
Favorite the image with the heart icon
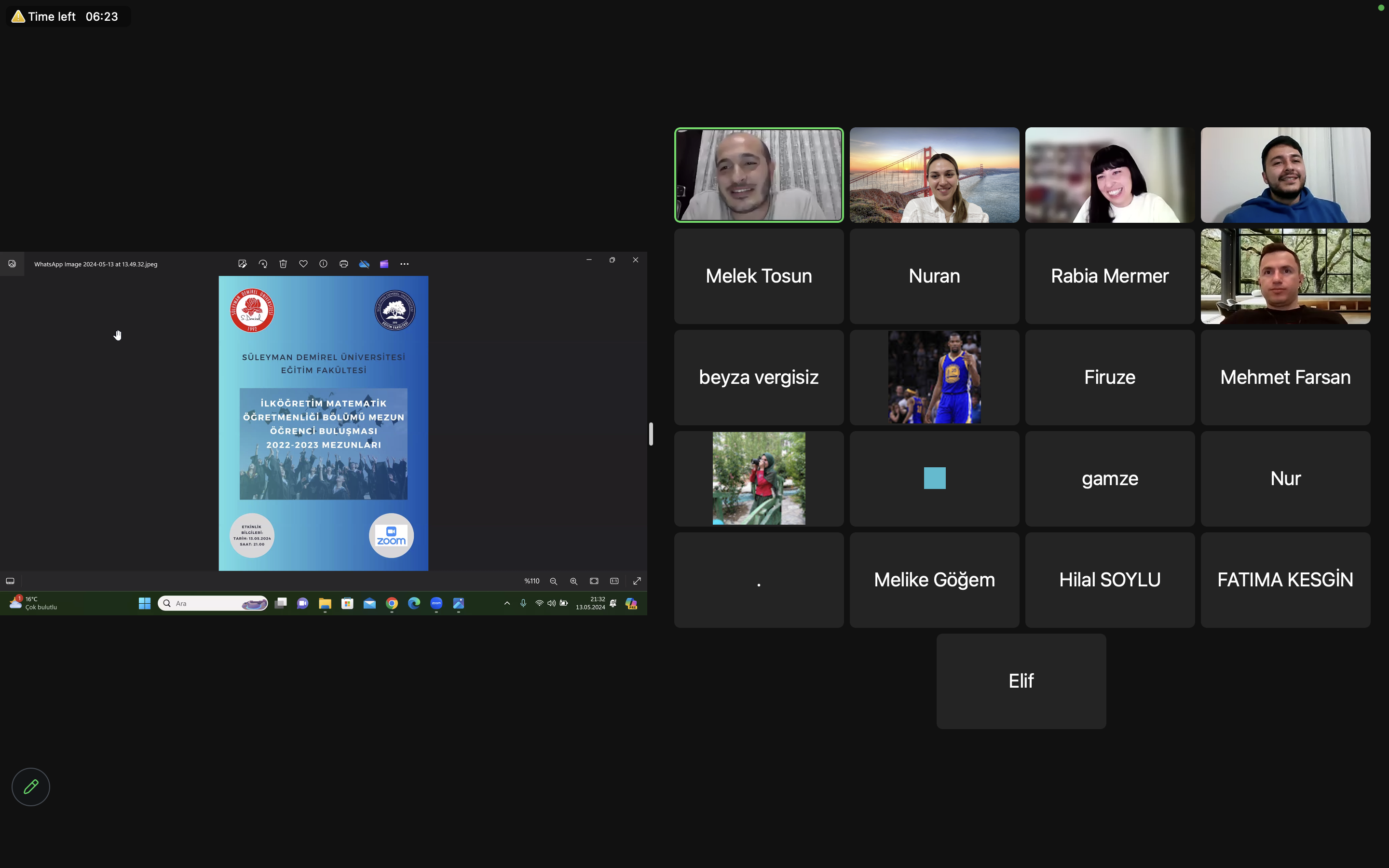[303, 264]
